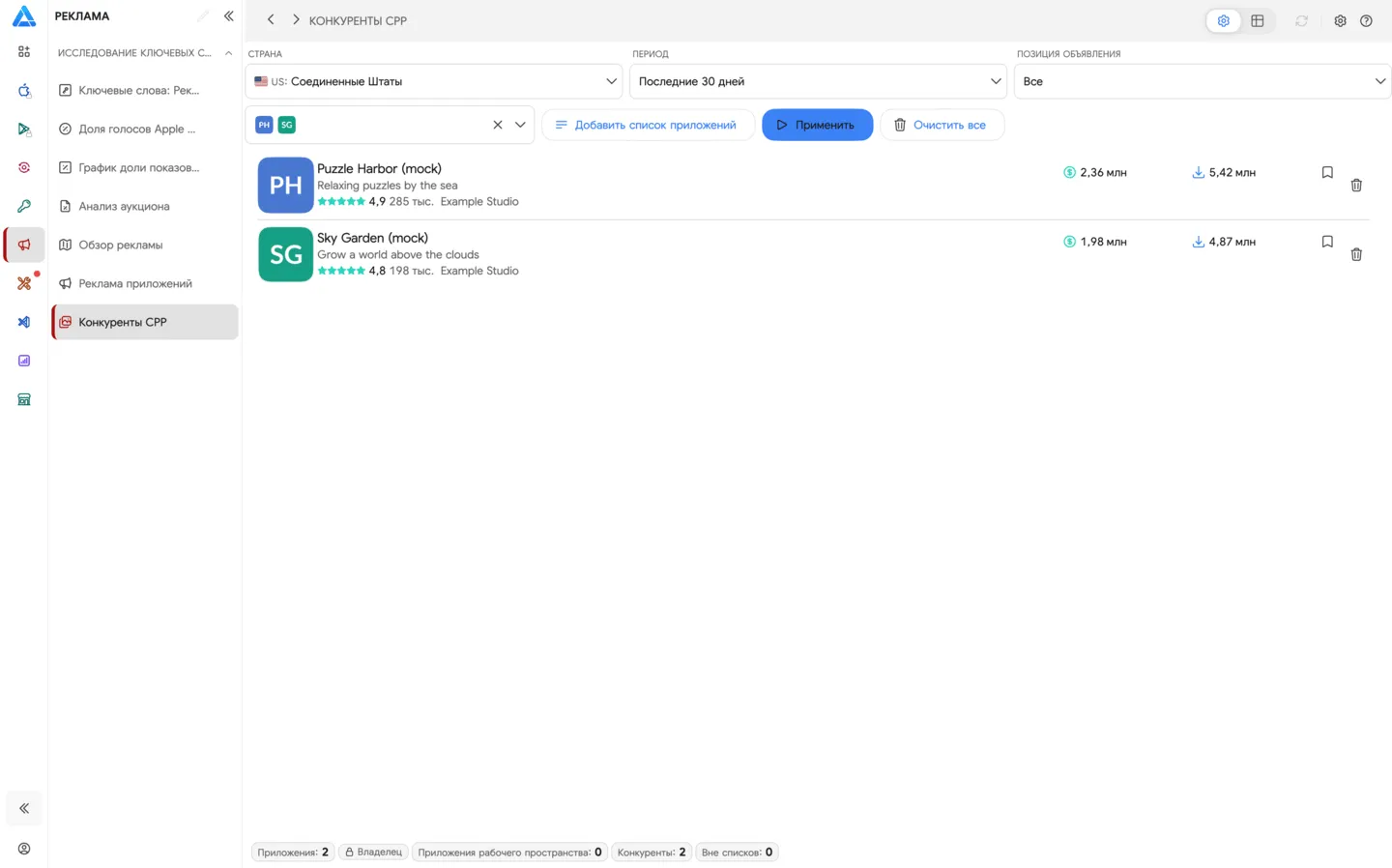Clear selected apps with X
The height and width of the screenshot is (868, 1392).
coord(498,125)
